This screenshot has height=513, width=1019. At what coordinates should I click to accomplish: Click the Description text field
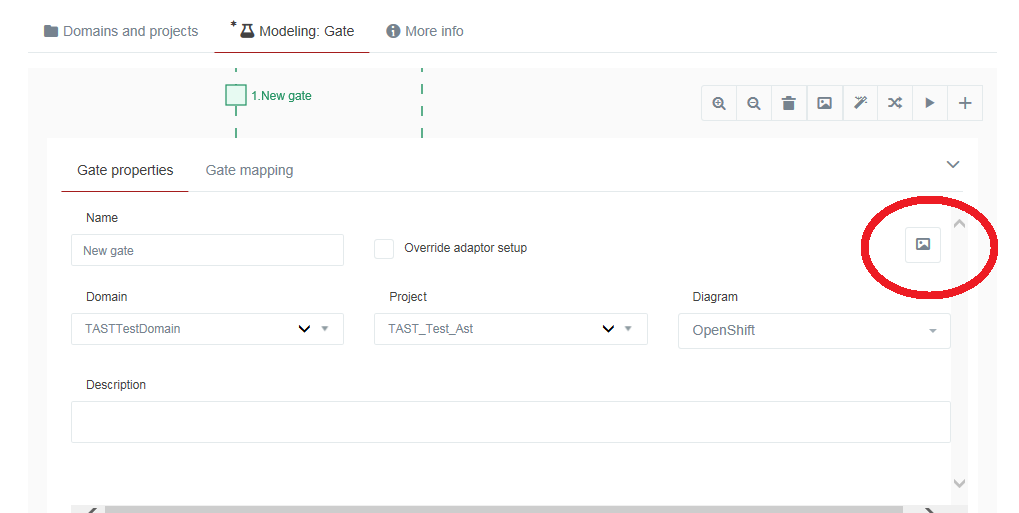click(511, 422)
